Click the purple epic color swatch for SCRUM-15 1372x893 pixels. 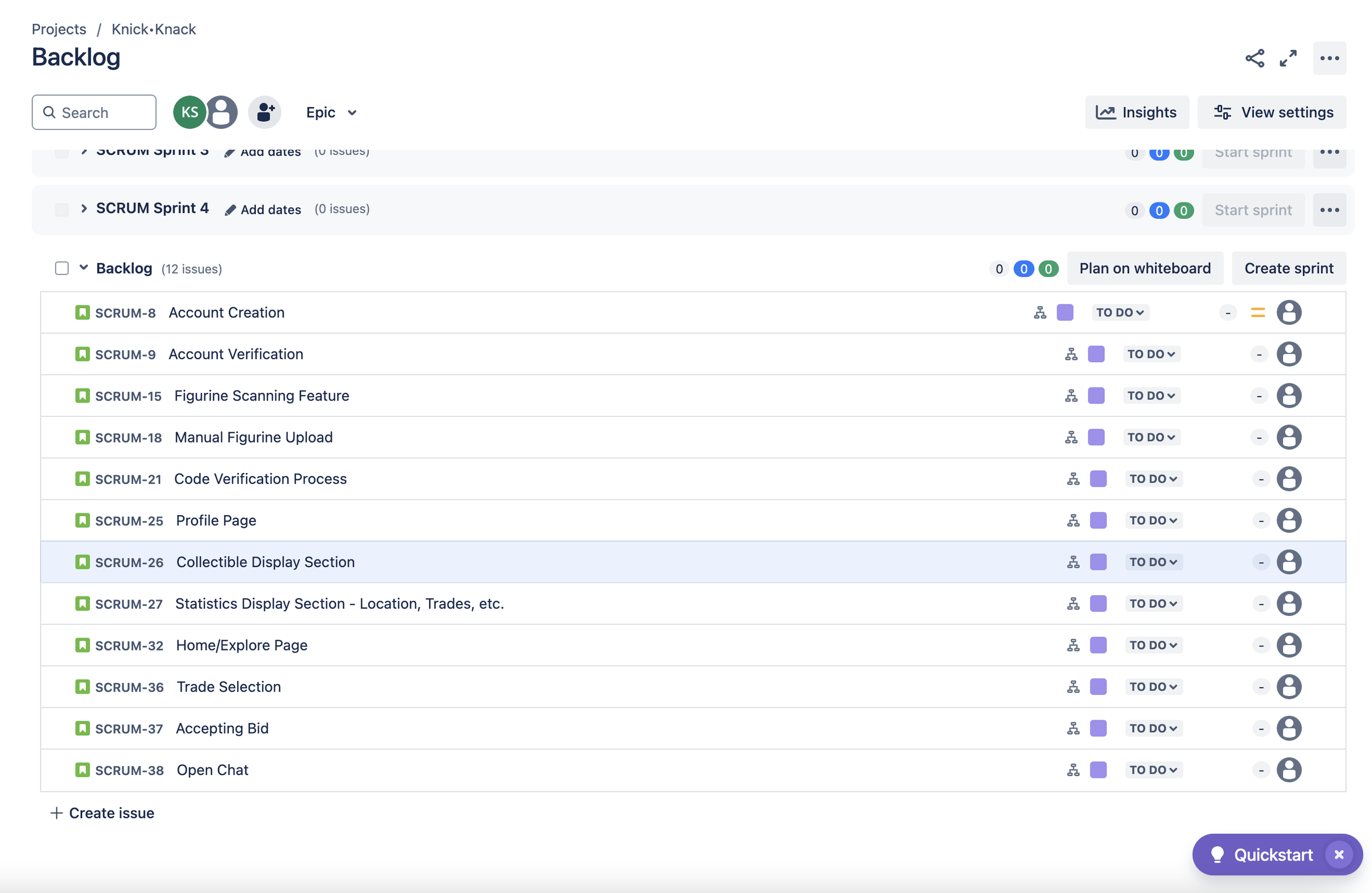pos(1096,396)
